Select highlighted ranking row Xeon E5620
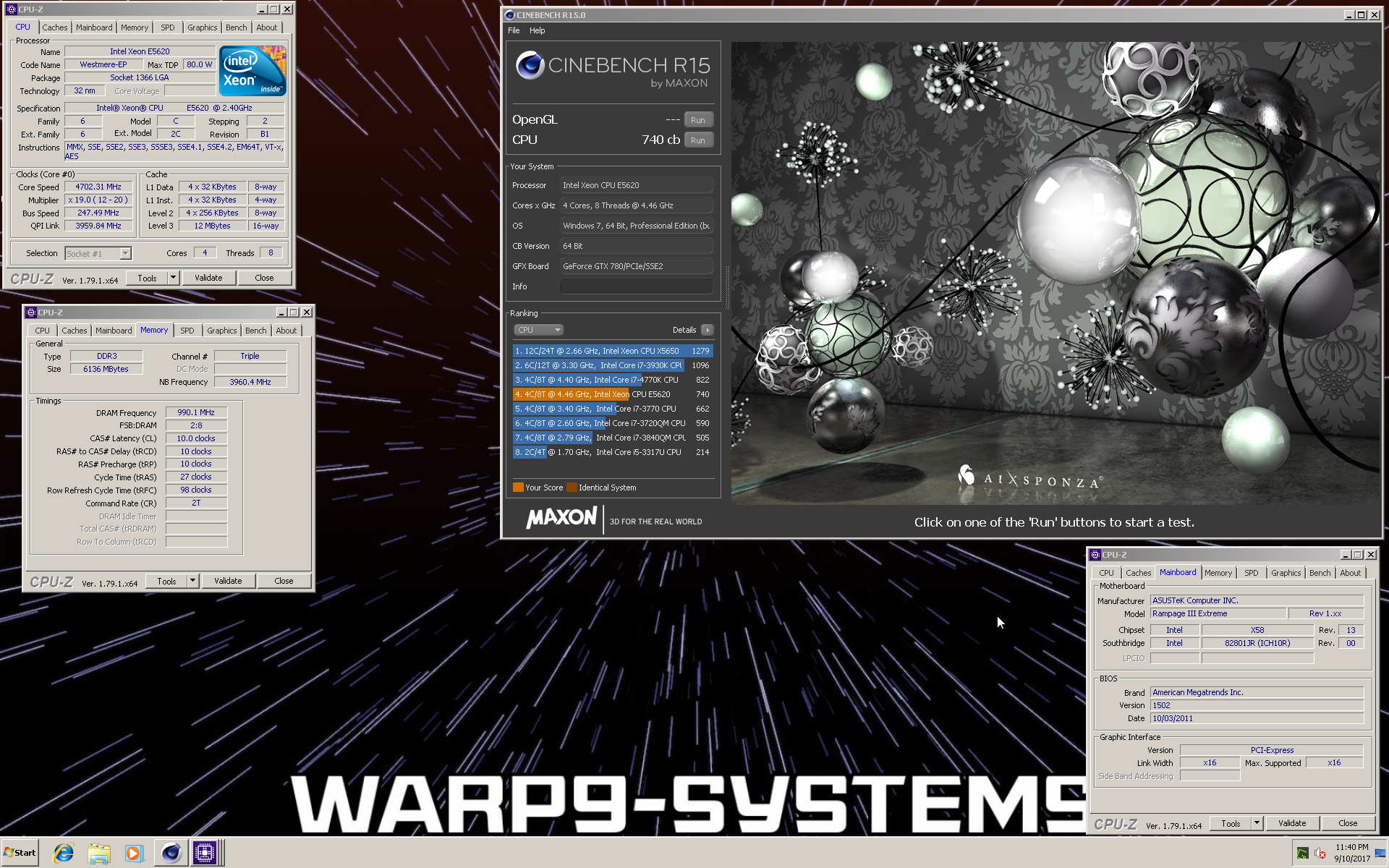The image size is (1389, 868). tap(613, 394)
